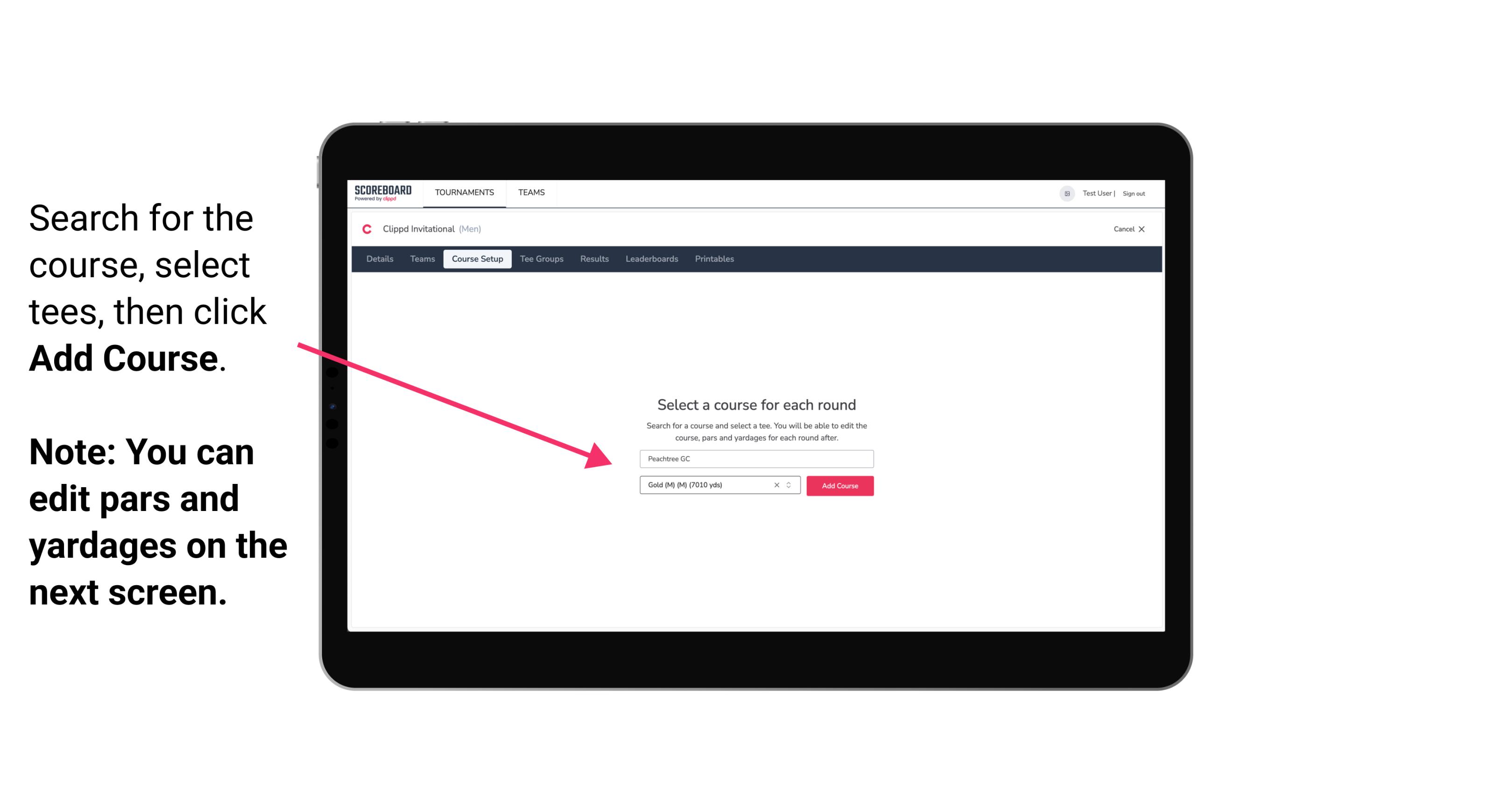The image size is (1510, 812).
Task: Open the course search input field
Action: [x=755, y=458]
